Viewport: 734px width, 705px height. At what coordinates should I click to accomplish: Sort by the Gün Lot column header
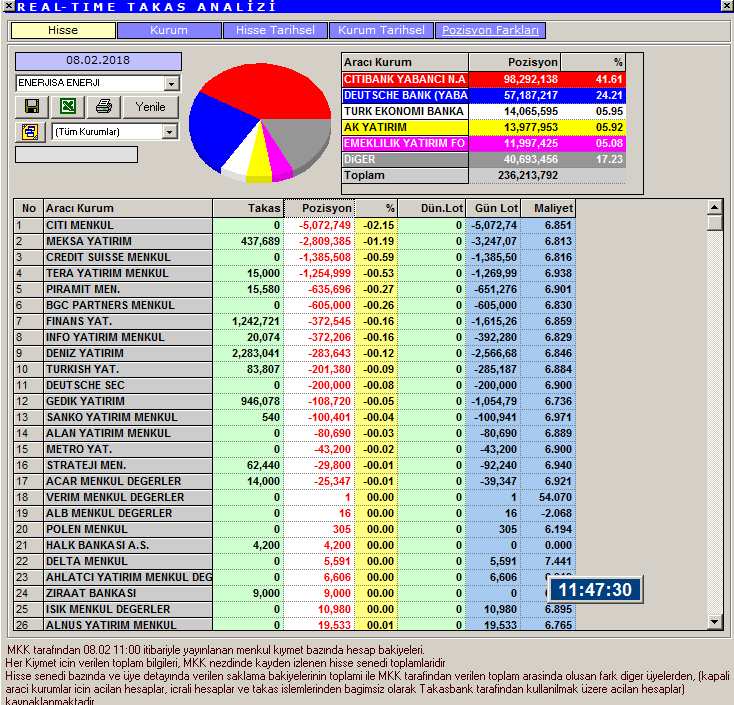pos(493,208)
